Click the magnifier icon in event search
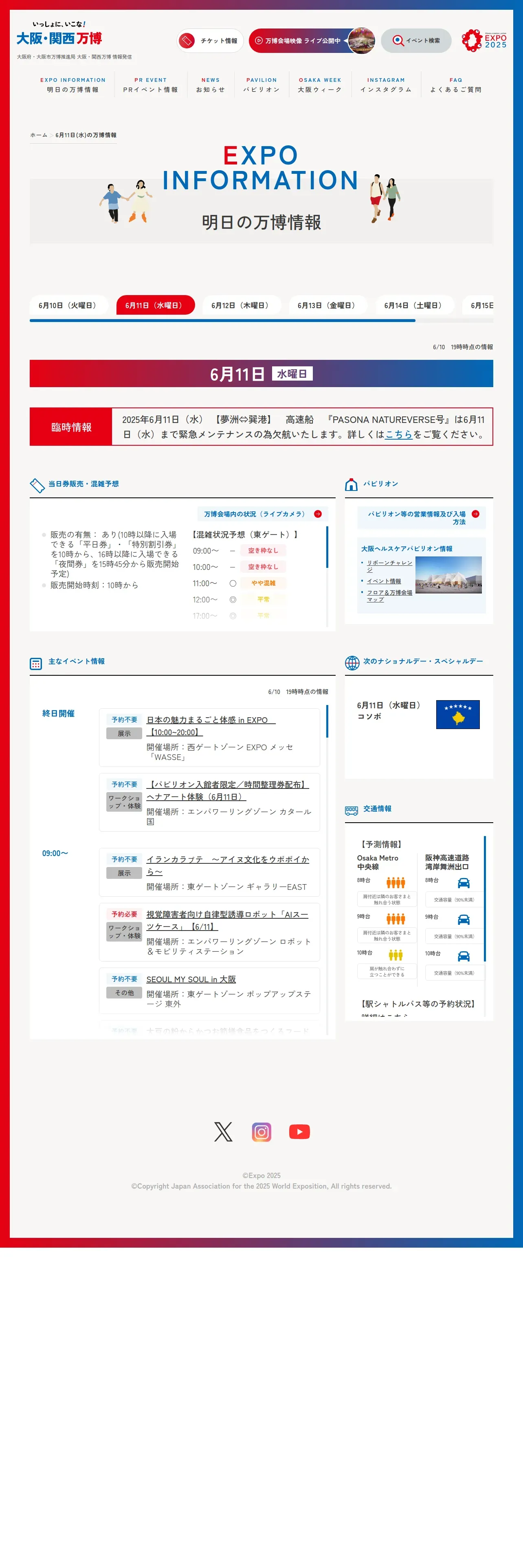523x1568 pixels. pyautogui.click(x=398, y=41)
